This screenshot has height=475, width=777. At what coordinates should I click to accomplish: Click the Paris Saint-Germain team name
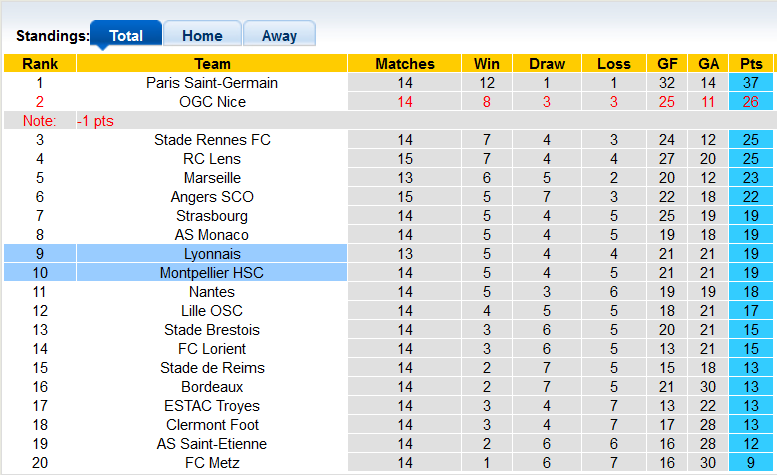click(212, 83)
